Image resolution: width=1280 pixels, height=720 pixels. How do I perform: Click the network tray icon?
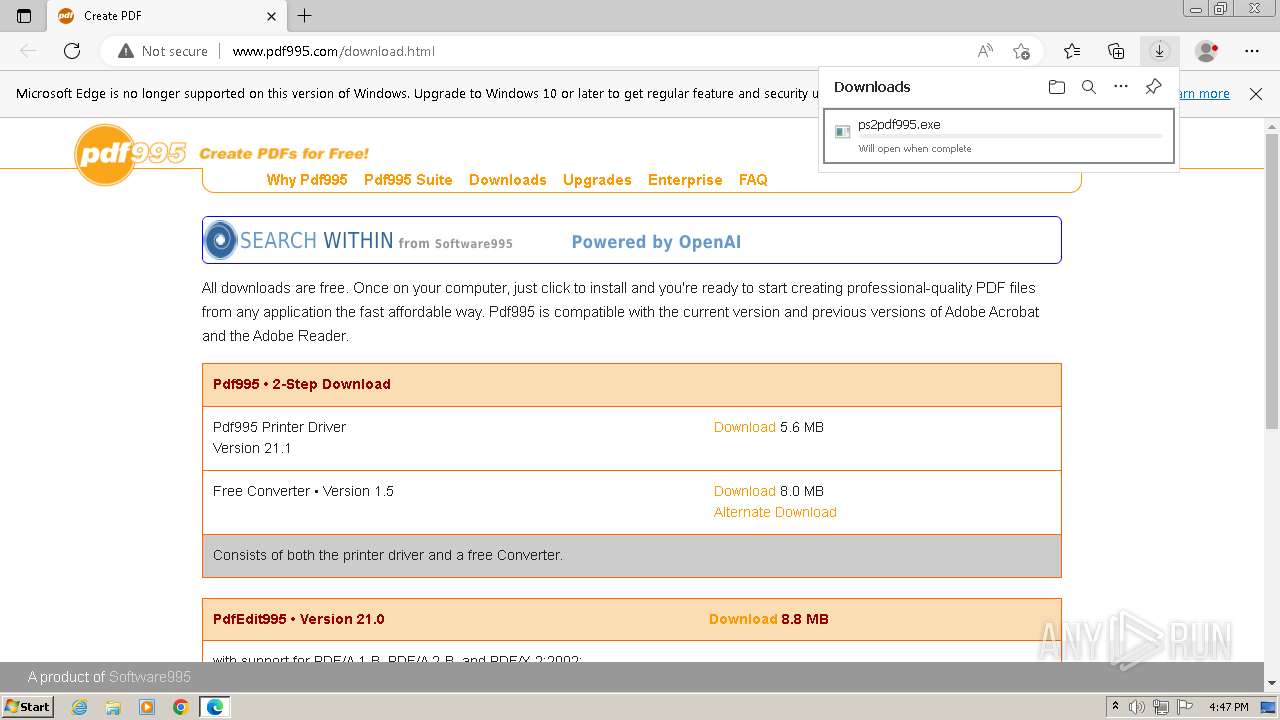(x=1161, y=707)
